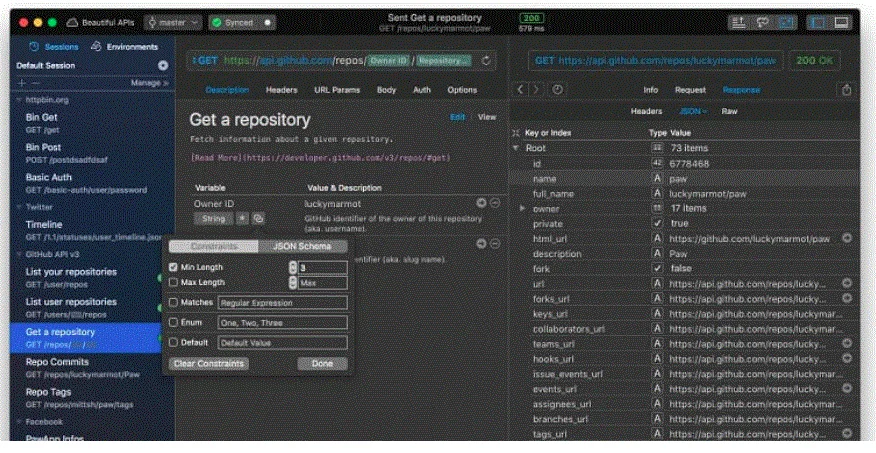Toggle the required asterisk for Owner ID
Image resolution: width=876 pixels, height=453 pixels.
tap(242, 219)
